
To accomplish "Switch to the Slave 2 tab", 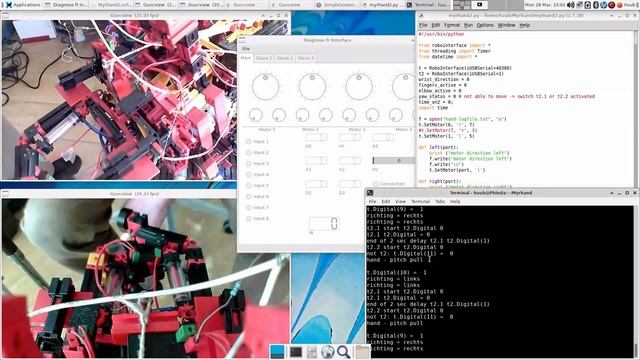I will click(x=285, y=58).
